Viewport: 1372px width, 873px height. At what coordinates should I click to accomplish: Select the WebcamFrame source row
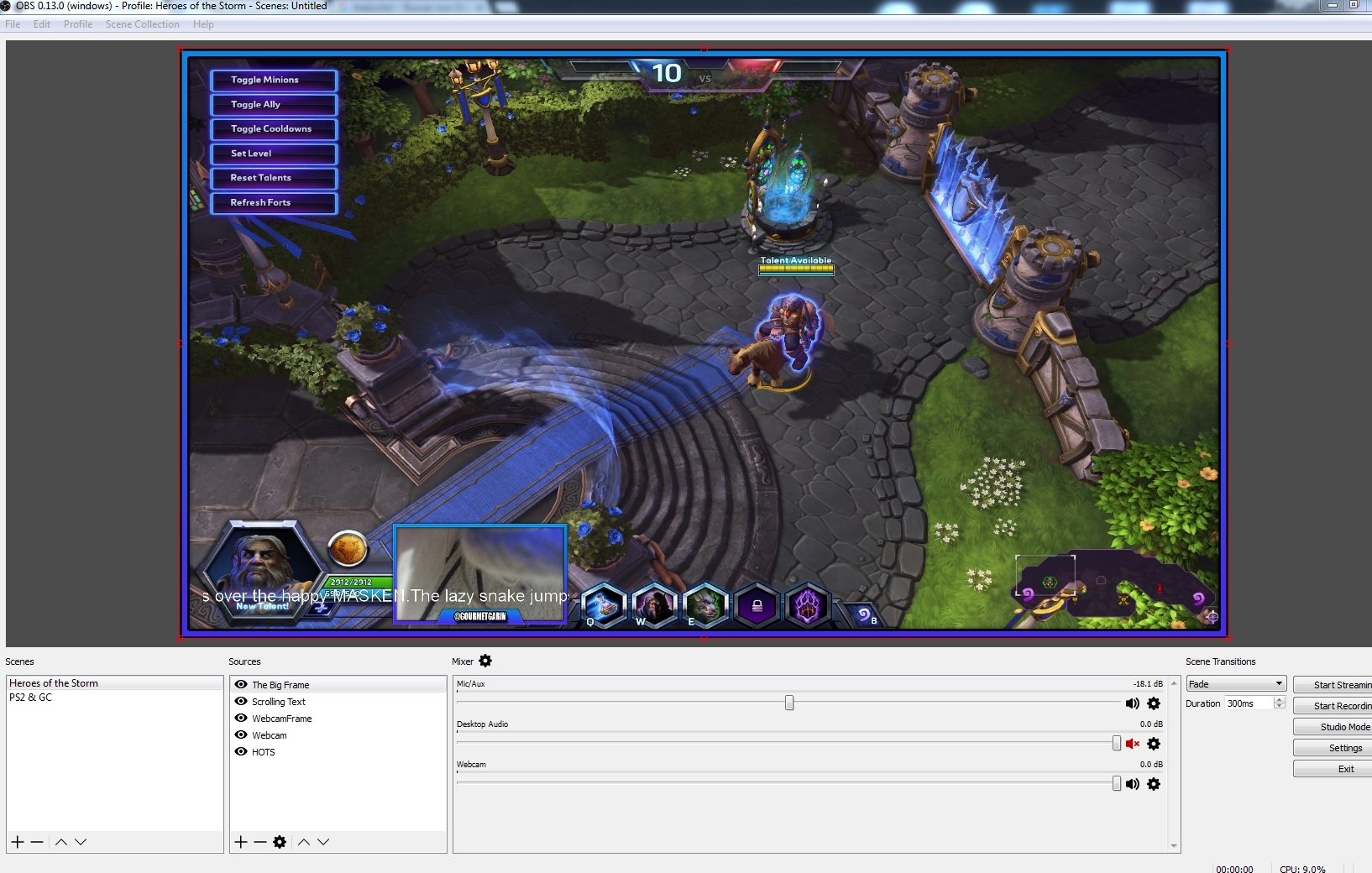click(338, 719)
